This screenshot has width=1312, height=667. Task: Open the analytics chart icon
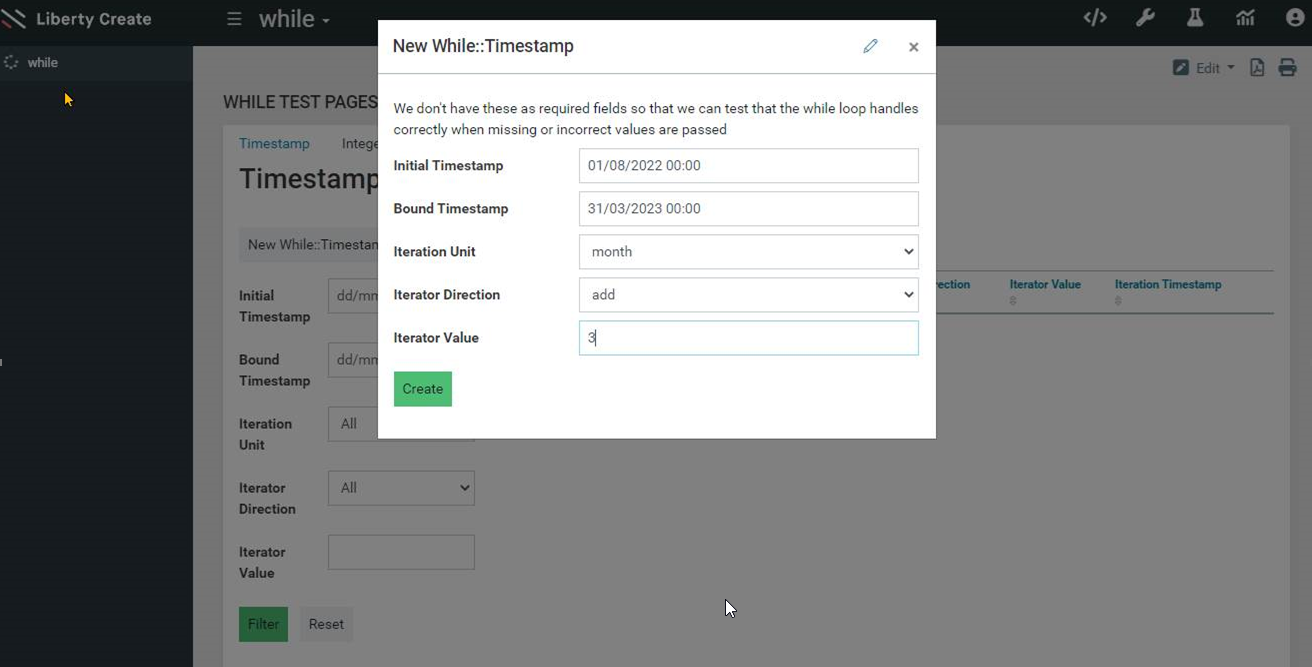(1245, 18)
